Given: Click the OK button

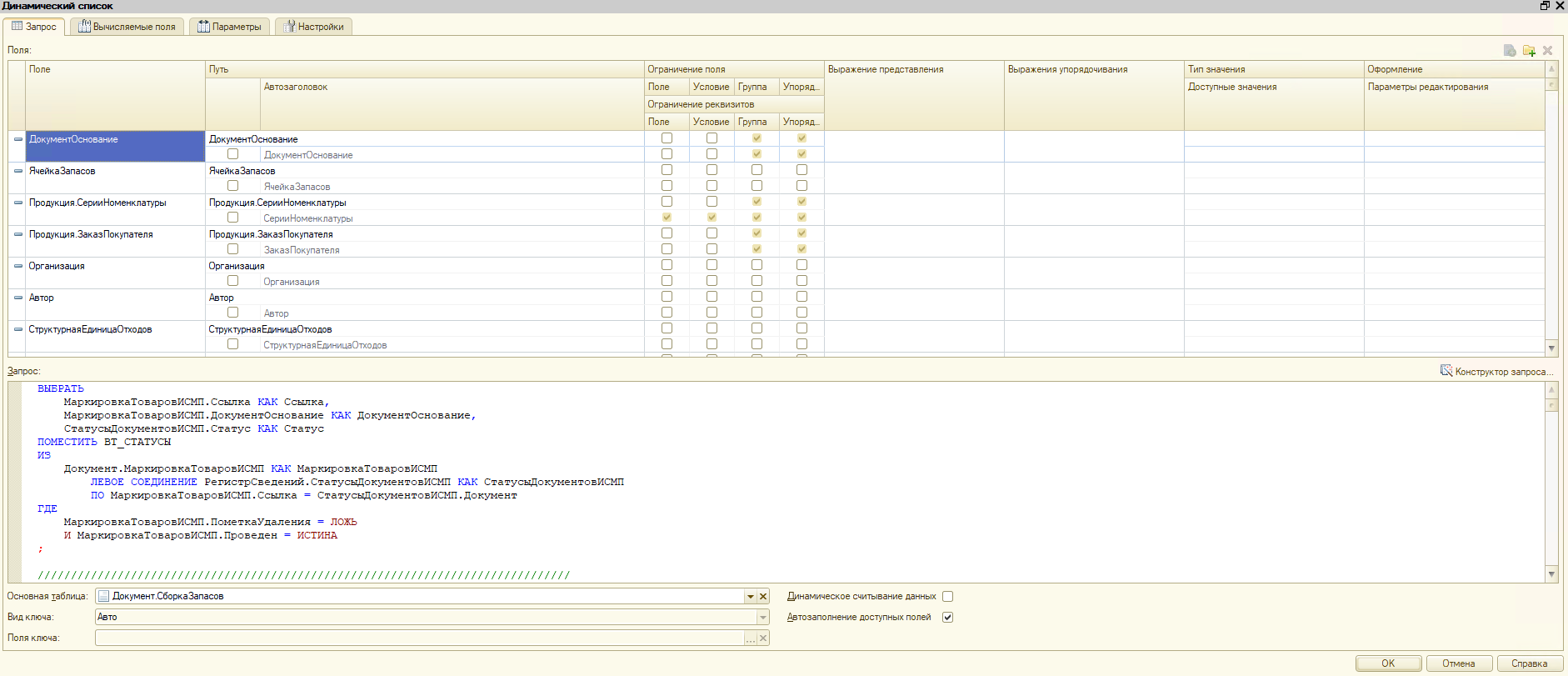Looking at the screenshot, I should [1388, 663].
